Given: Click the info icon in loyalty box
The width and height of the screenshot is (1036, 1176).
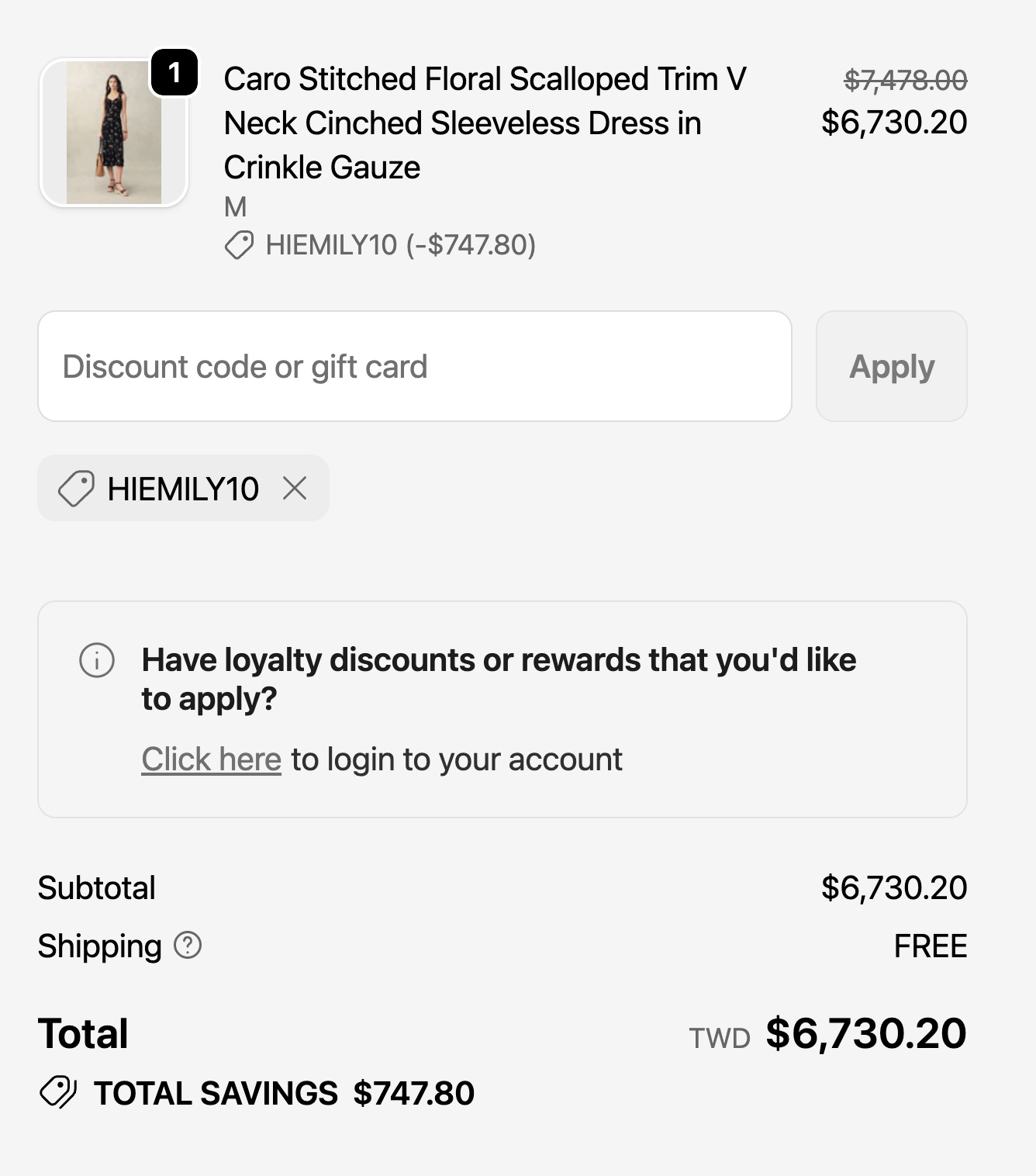Looking at the screenshot, I should pyautogui.click(x=97, y=660).
